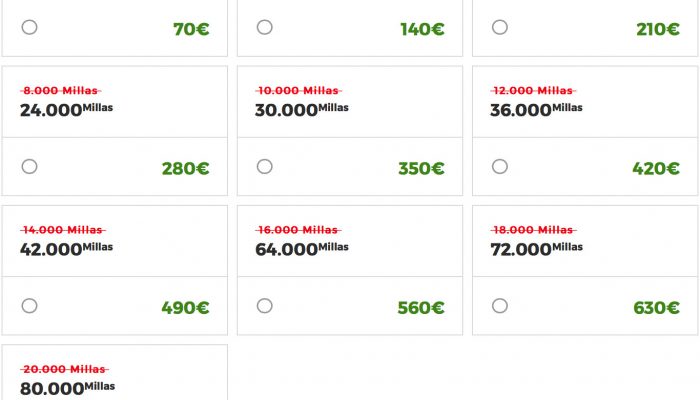
Task: Click the 80.000 Millas package card
Action: [x=115, y=372]
